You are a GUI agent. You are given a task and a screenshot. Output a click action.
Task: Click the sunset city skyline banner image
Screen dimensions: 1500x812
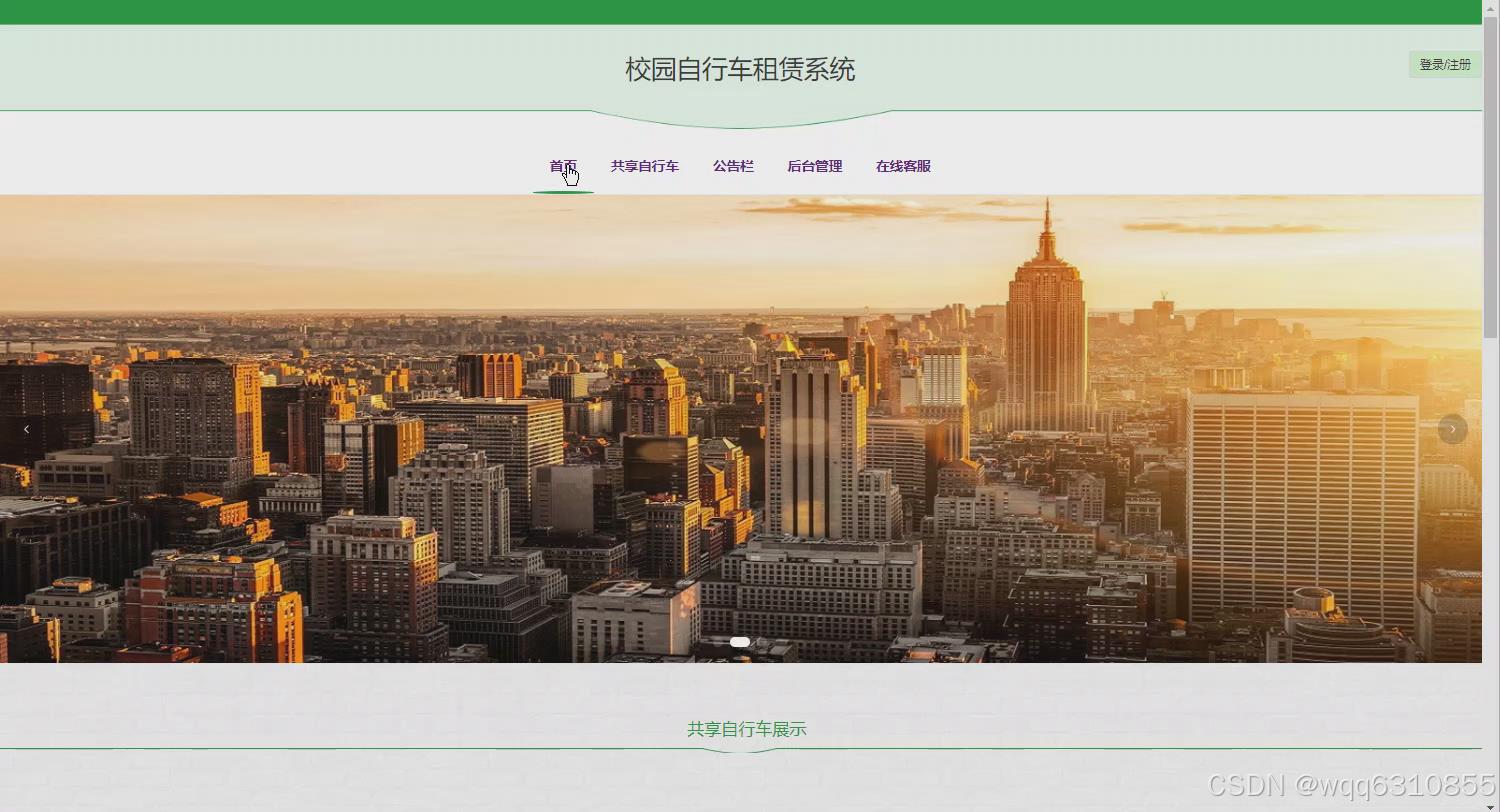(740, 430)
